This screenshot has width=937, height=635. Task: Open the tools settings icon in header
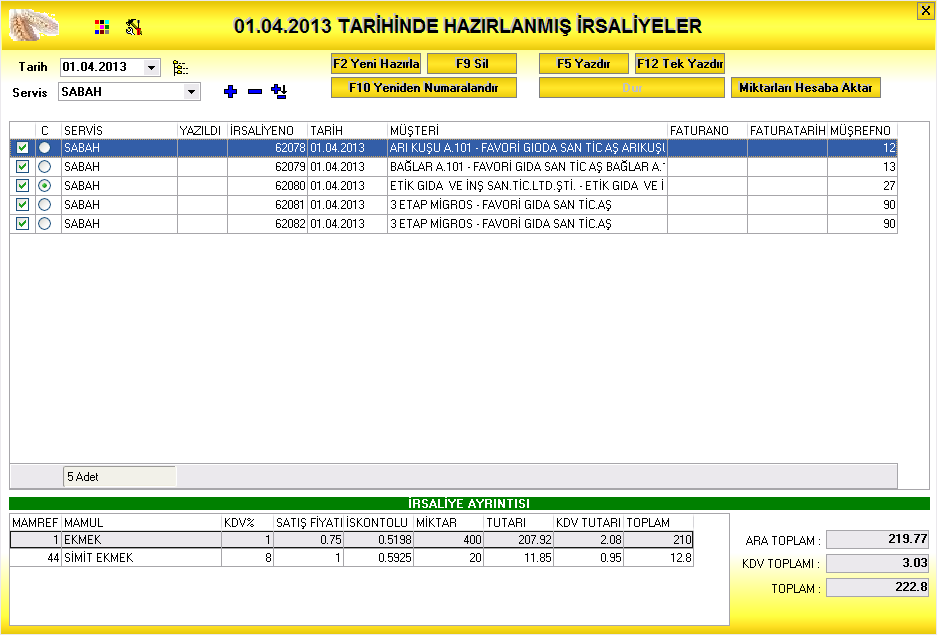(x=134, y=26)
